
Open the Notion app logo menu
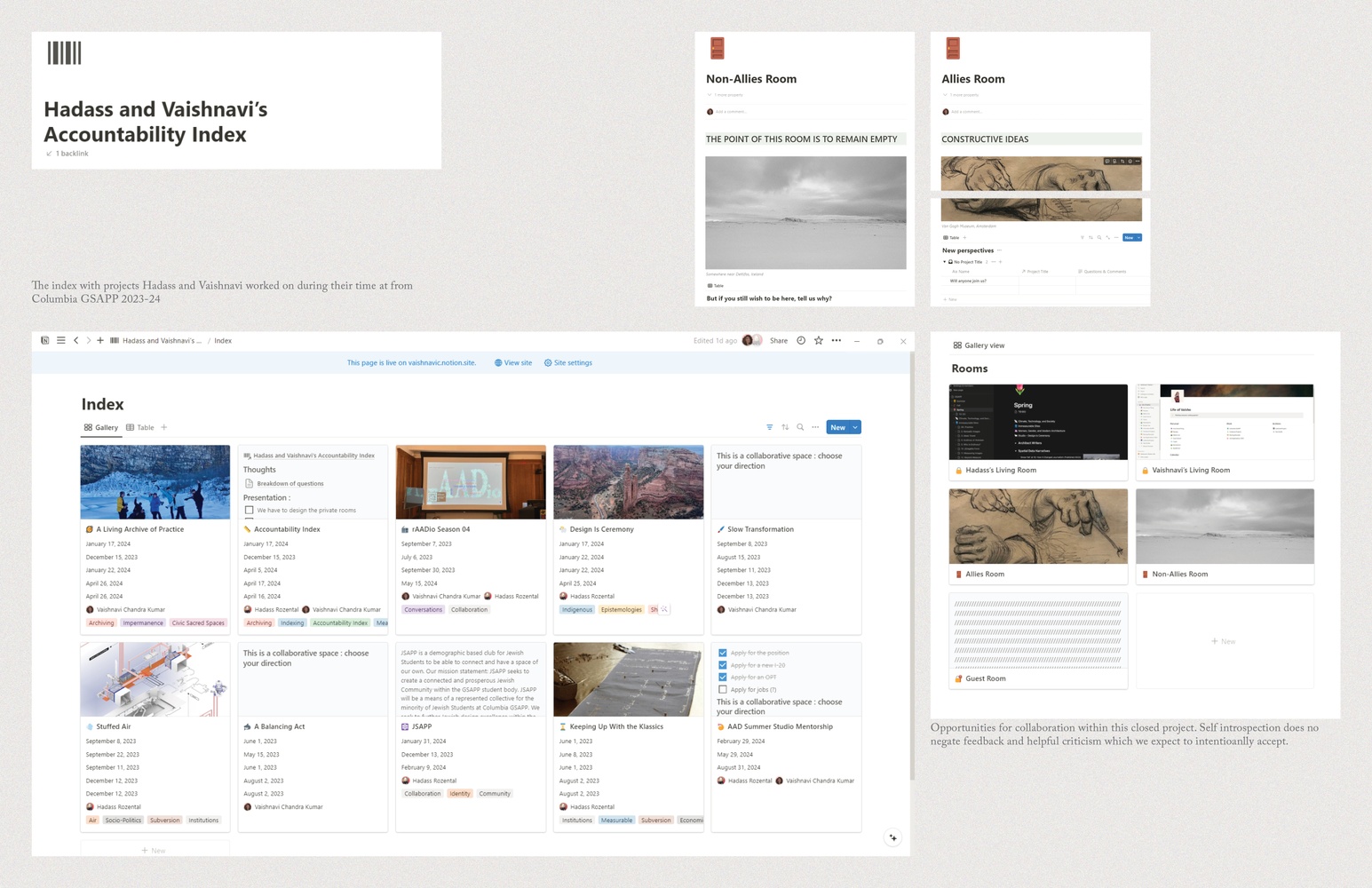tap(44, 340)
